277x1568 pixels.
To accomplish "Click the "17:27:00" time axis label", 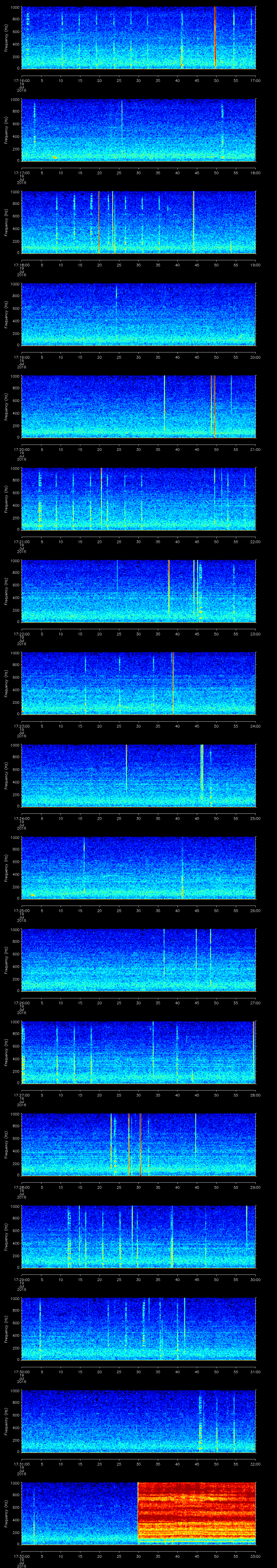I will click(21, 1095).
